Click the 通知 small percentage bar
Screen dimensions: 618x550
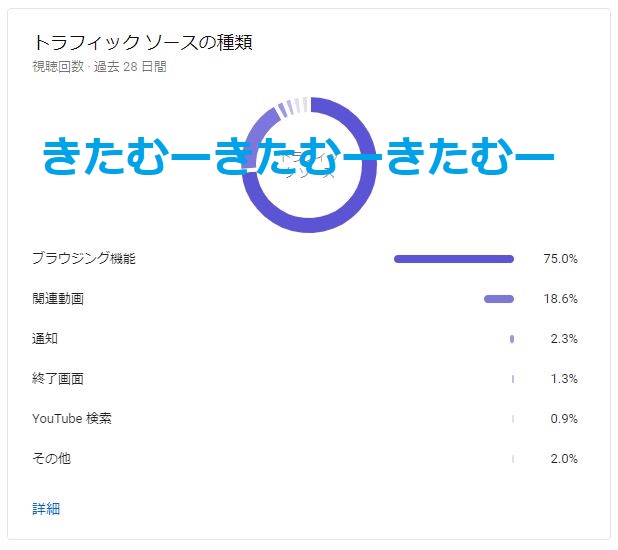point(511,339)
